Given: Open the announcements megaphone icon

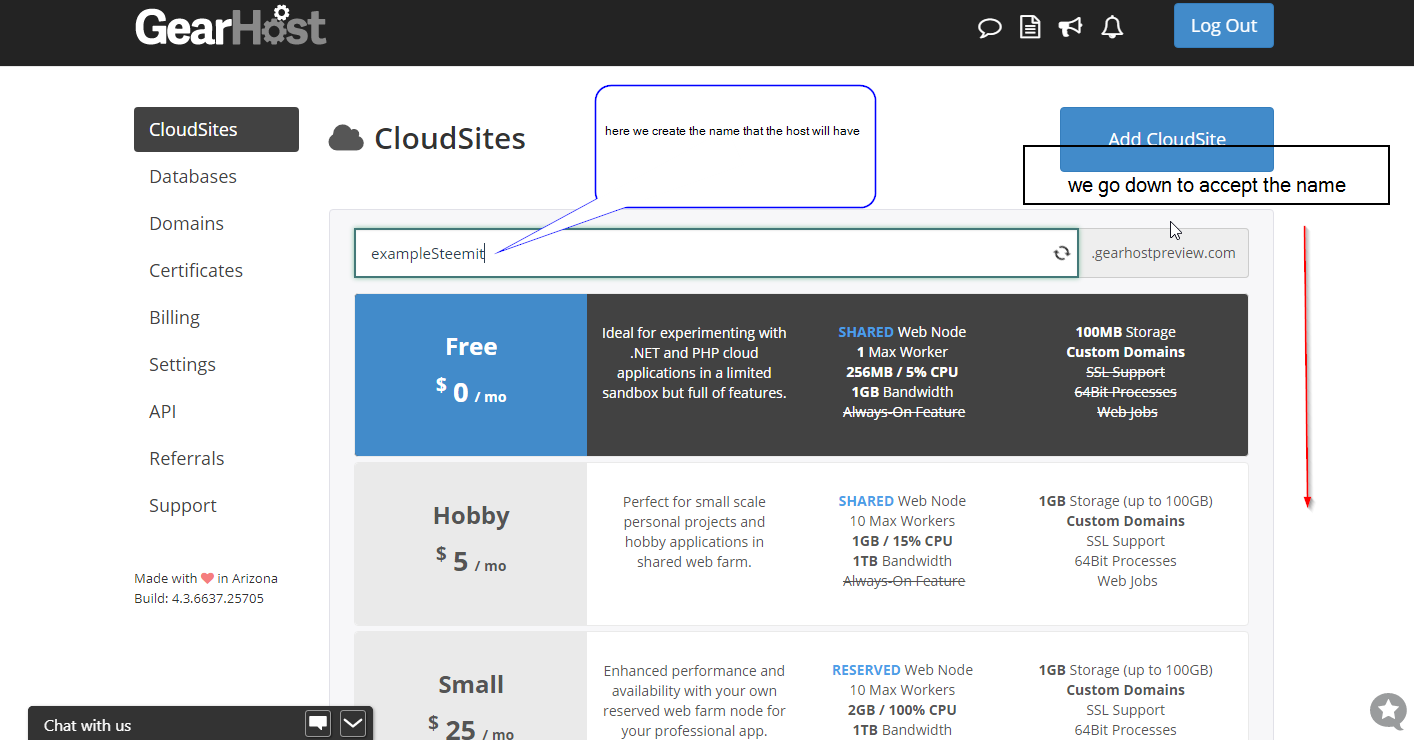Looking at the screenshot, I should 1071,27.
